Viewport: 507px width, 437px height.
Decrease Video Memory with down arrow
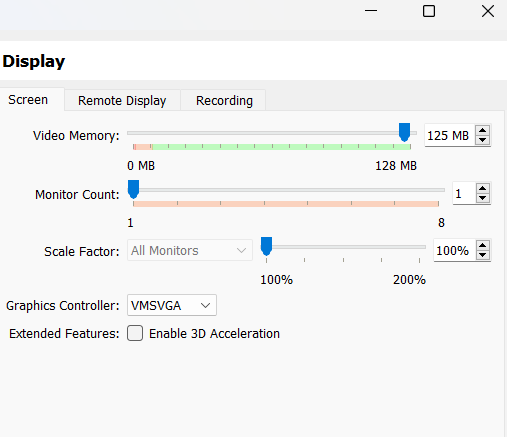pos(482,140)
